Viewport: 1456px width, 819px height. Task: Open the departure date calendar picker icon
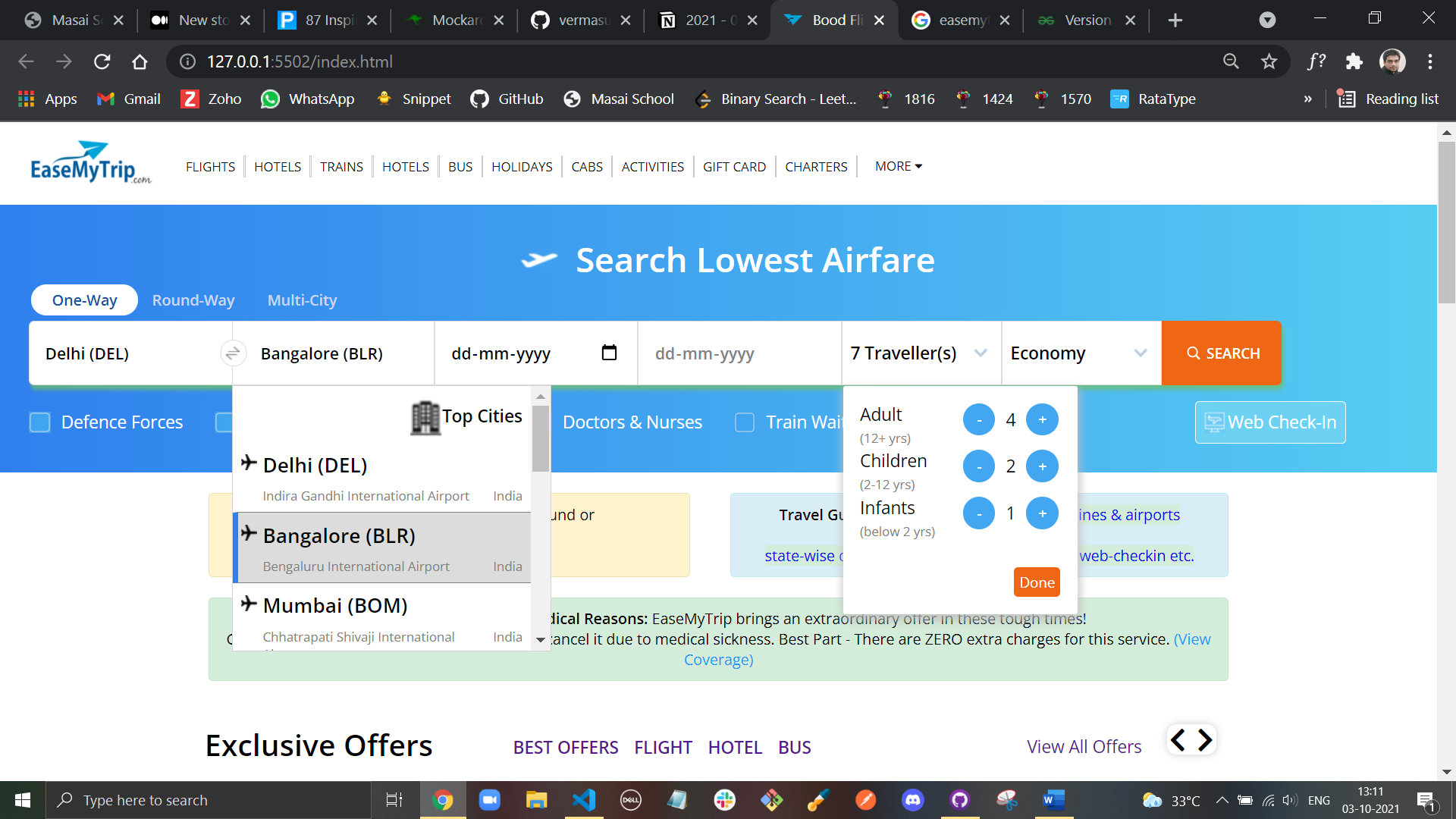point(609,353)
